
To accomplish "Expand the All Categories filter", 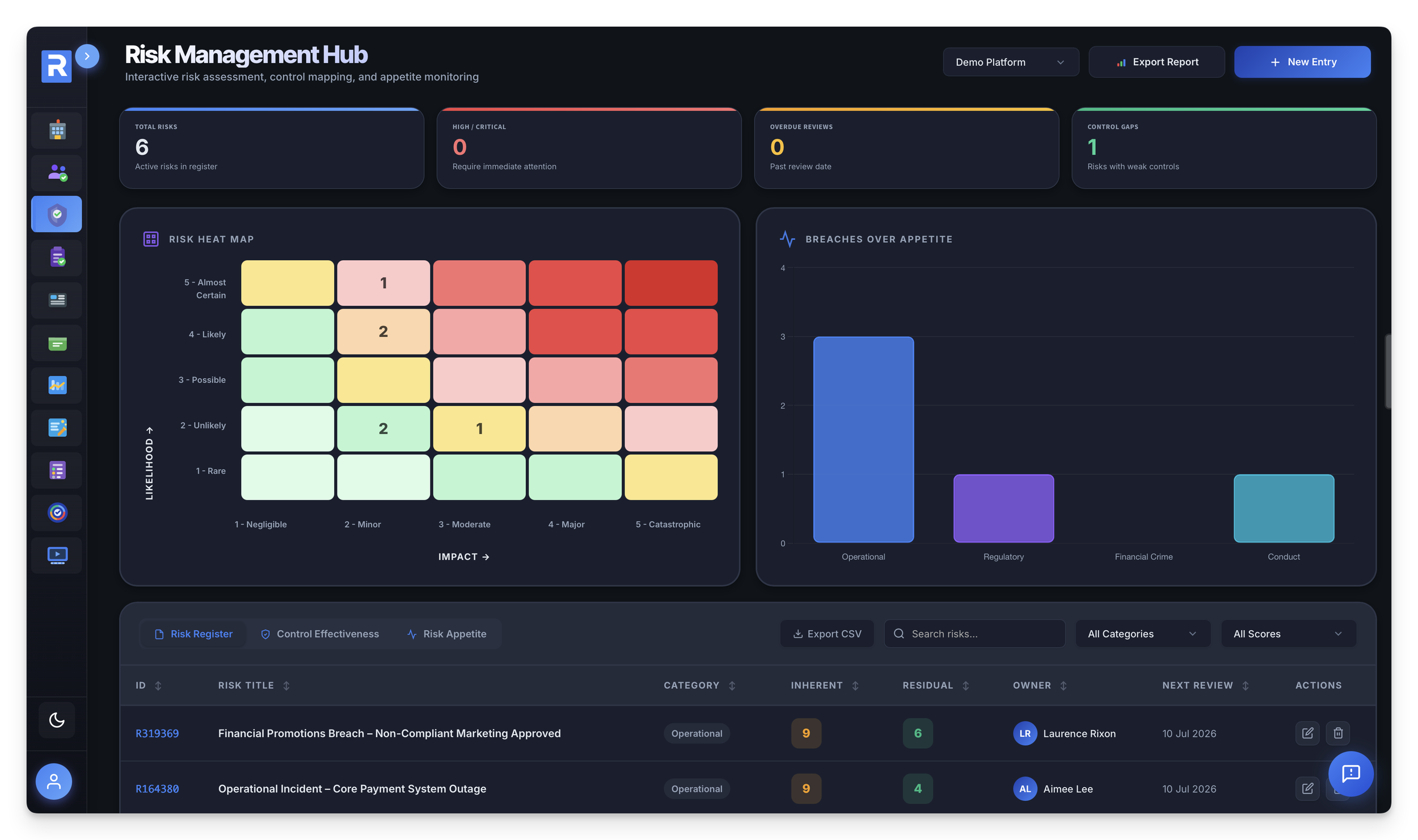I will click(x=1142, y=634).
